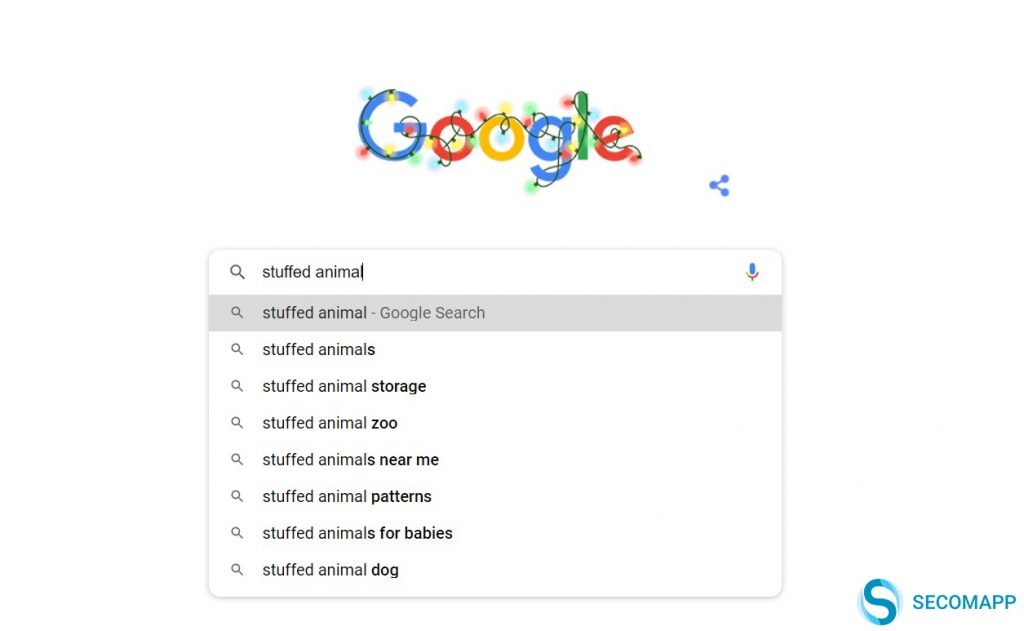Click the Secomapp logo watermark
The width and height of the screenshot is (1024, 631).
pyautogui.click(x=880, y=602)
